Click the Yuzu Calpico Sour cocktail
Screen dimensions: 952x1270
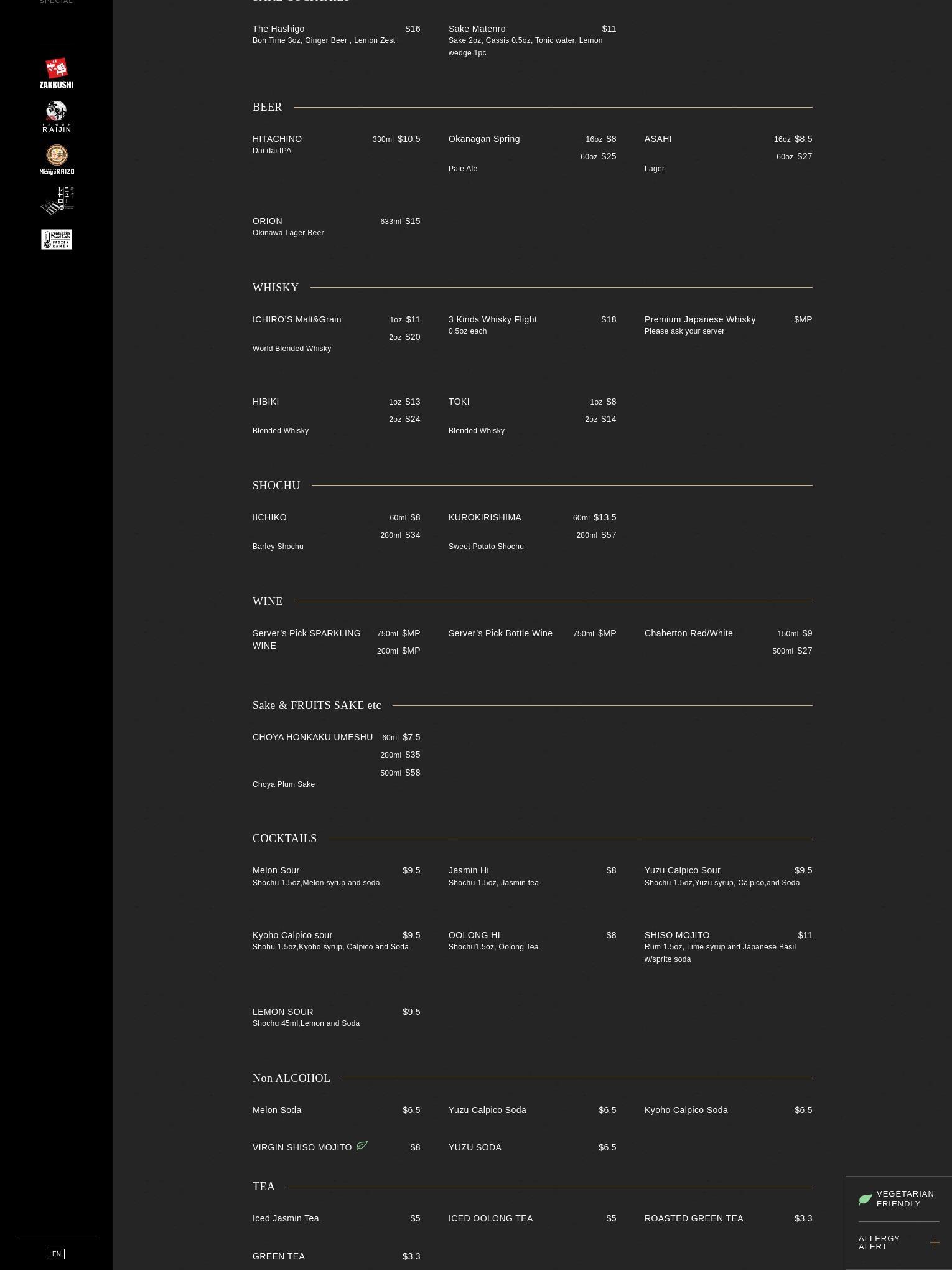pos(683,870)
